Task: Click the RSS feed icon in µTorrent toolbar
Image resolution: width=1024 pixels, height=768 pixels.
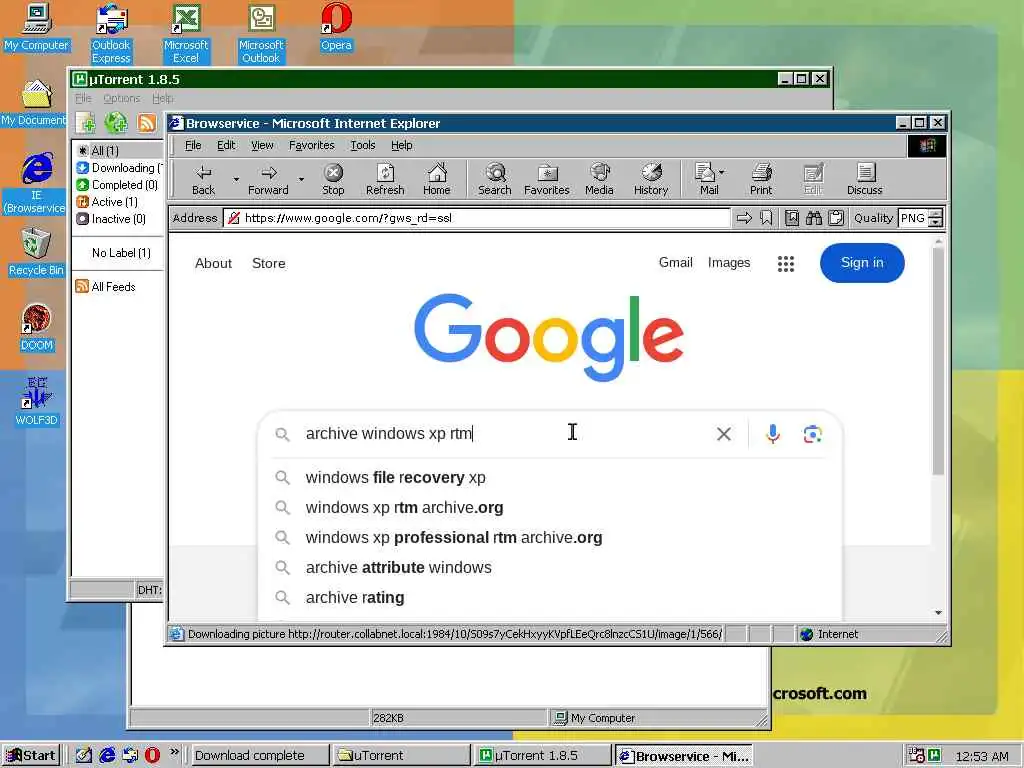Action: [147, 122]
